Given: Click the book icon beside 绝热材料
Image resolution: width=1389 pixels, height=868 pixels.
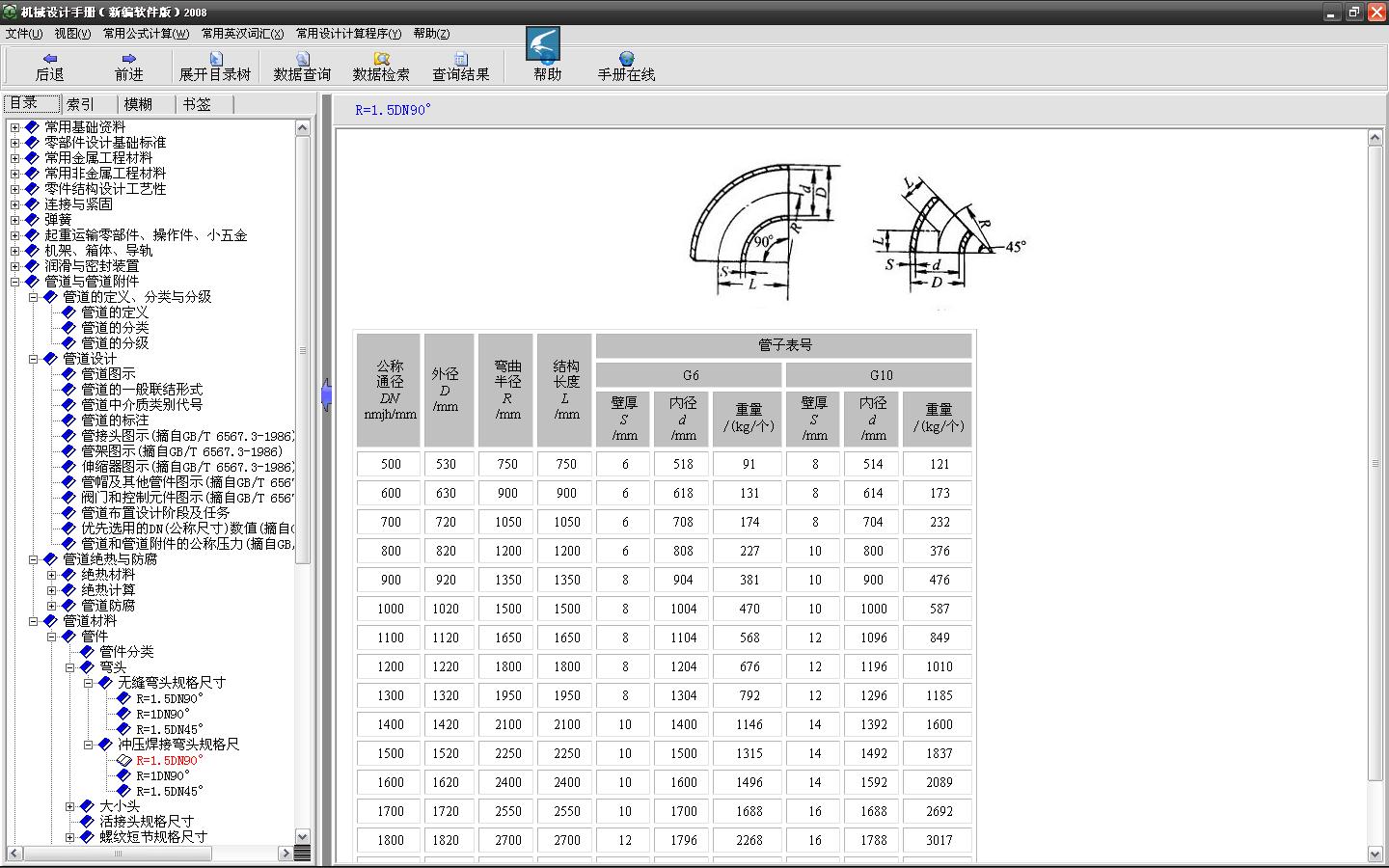Looking at the screenshot, I should coord(68,575).
